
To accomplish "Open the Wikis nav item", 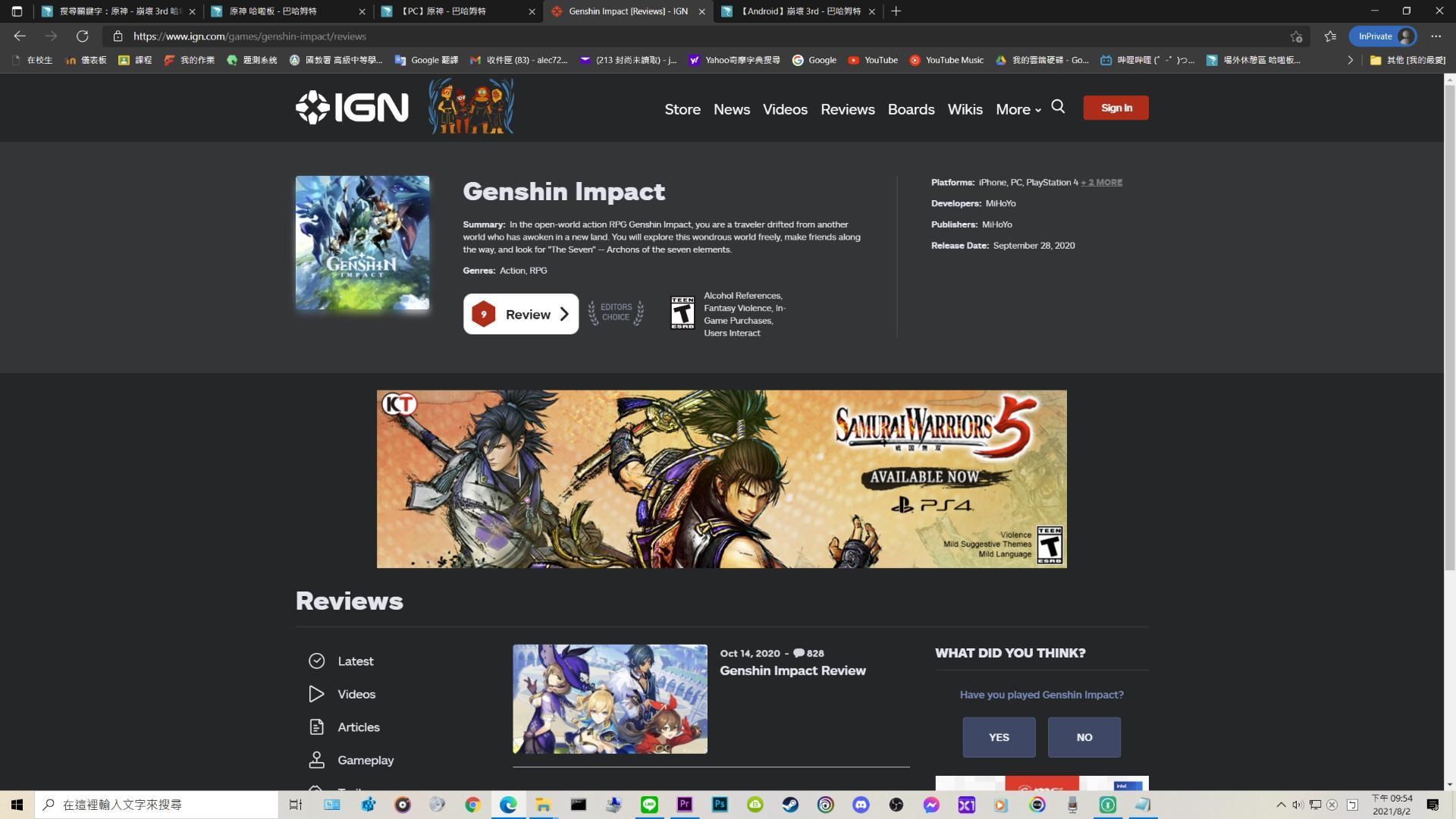I will tap(965, 109).
